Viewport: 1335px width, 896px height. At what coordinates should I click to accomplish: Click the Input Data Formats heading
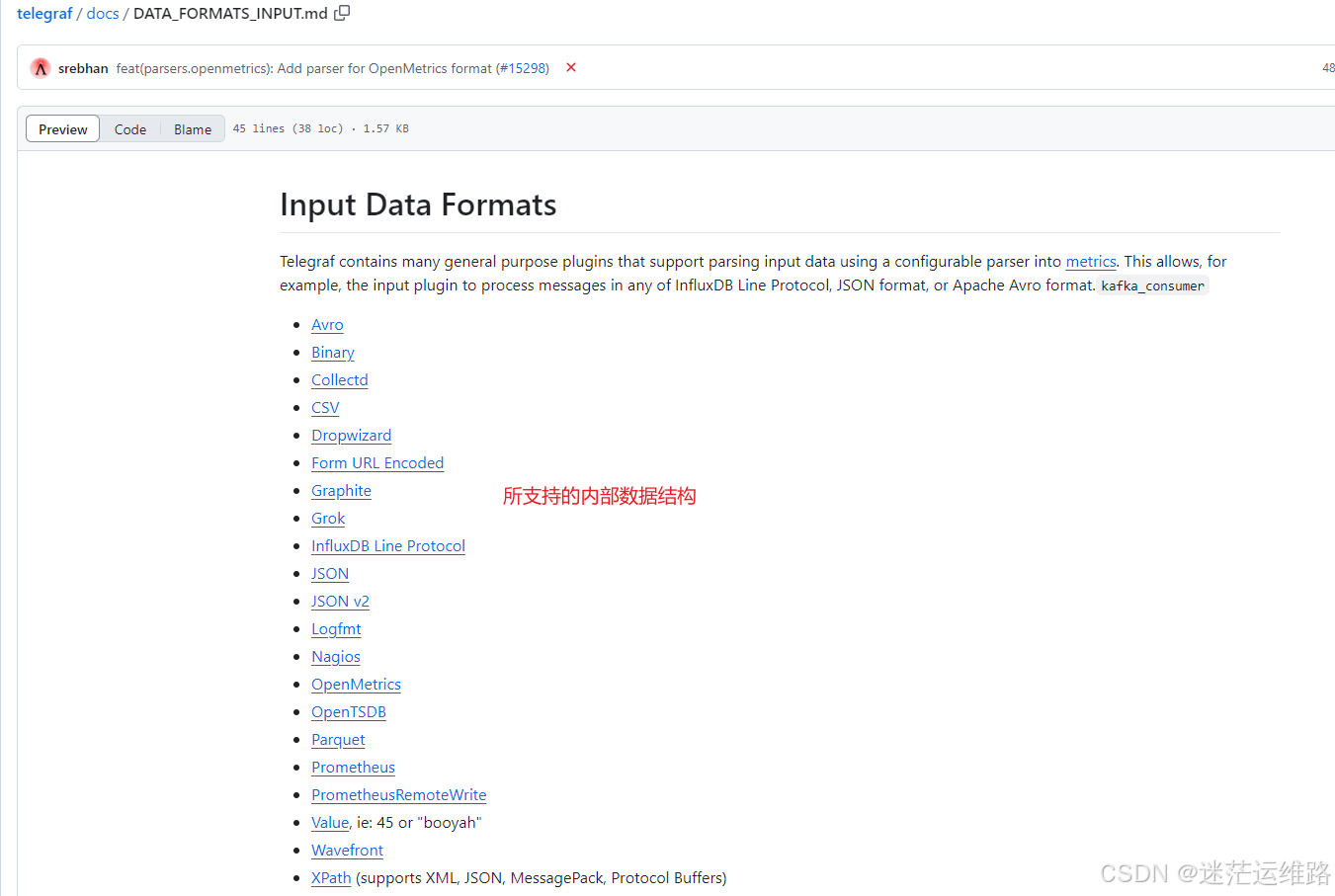418,204
